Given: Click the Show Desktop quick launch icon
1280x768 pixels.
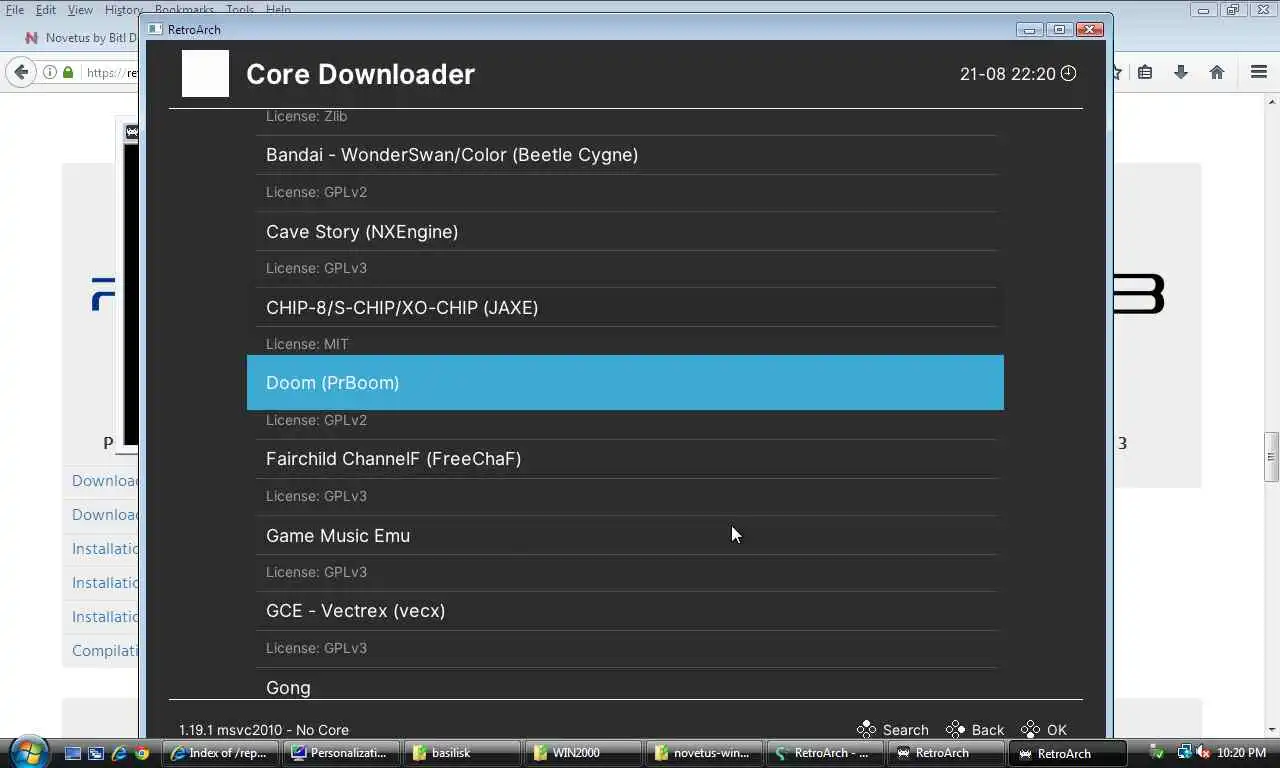Looking at the screenshot, I should (73, 753).
